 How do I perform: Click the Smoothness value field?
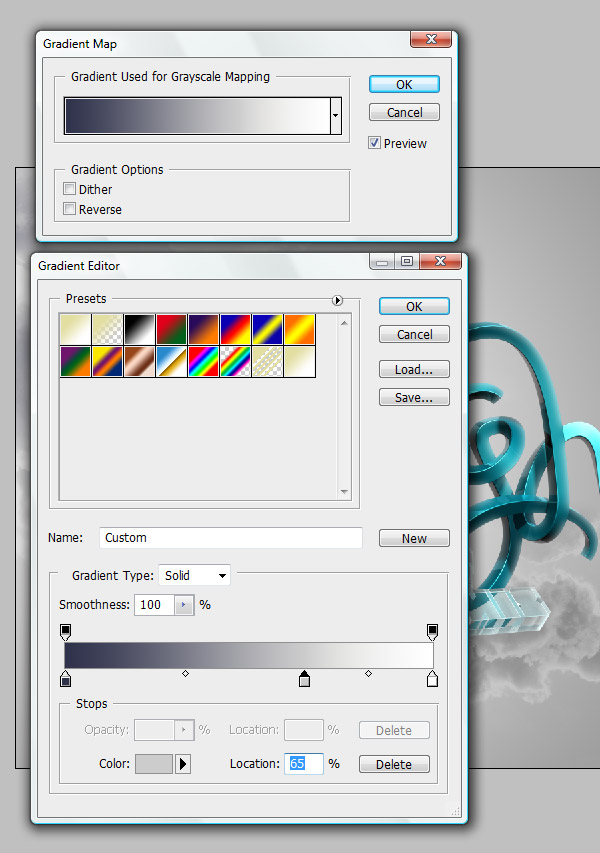click(x=154, y=604)
